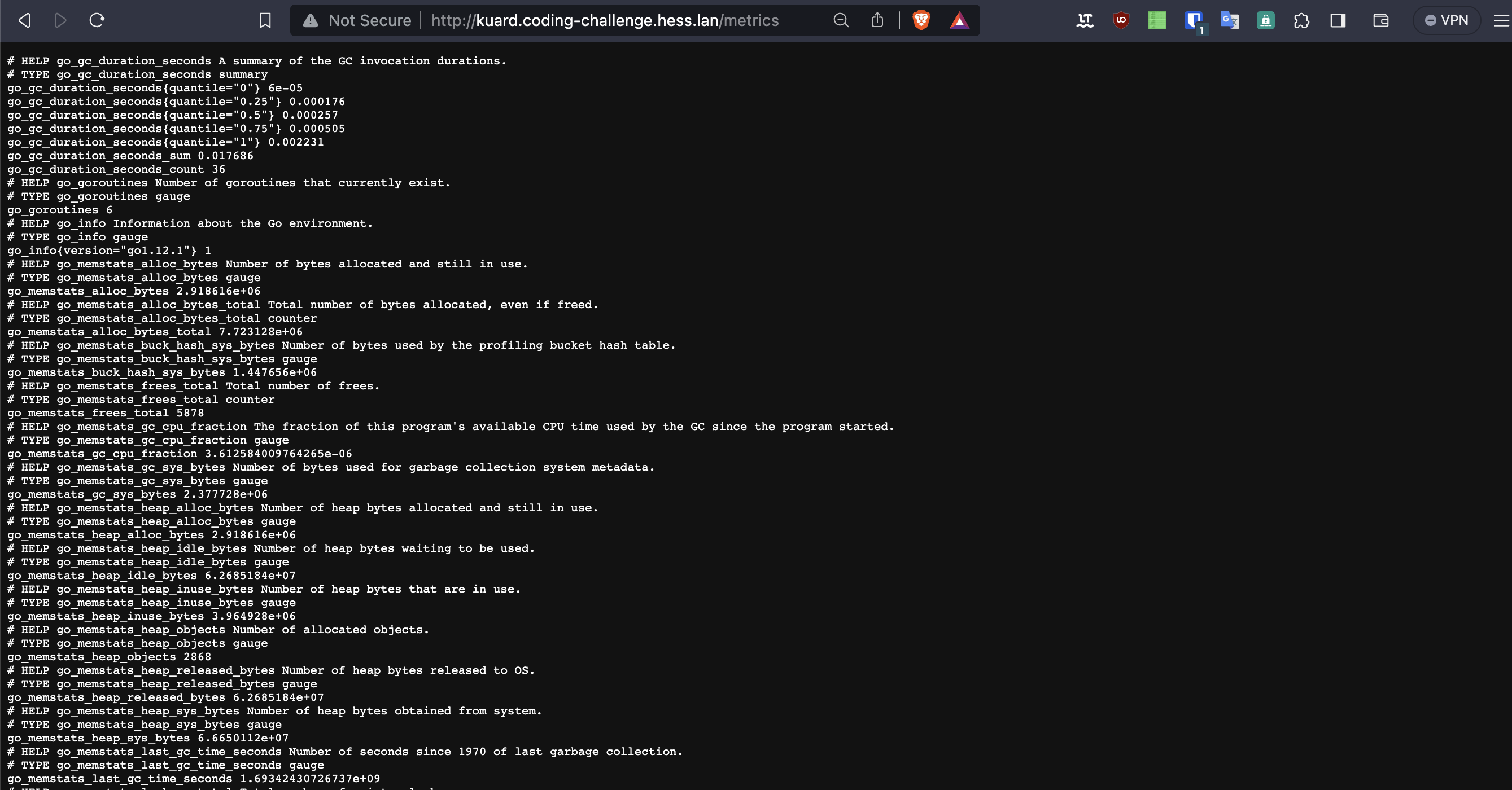
Task: Open the uBlock Origin extension
Action: pos(1121,20)
